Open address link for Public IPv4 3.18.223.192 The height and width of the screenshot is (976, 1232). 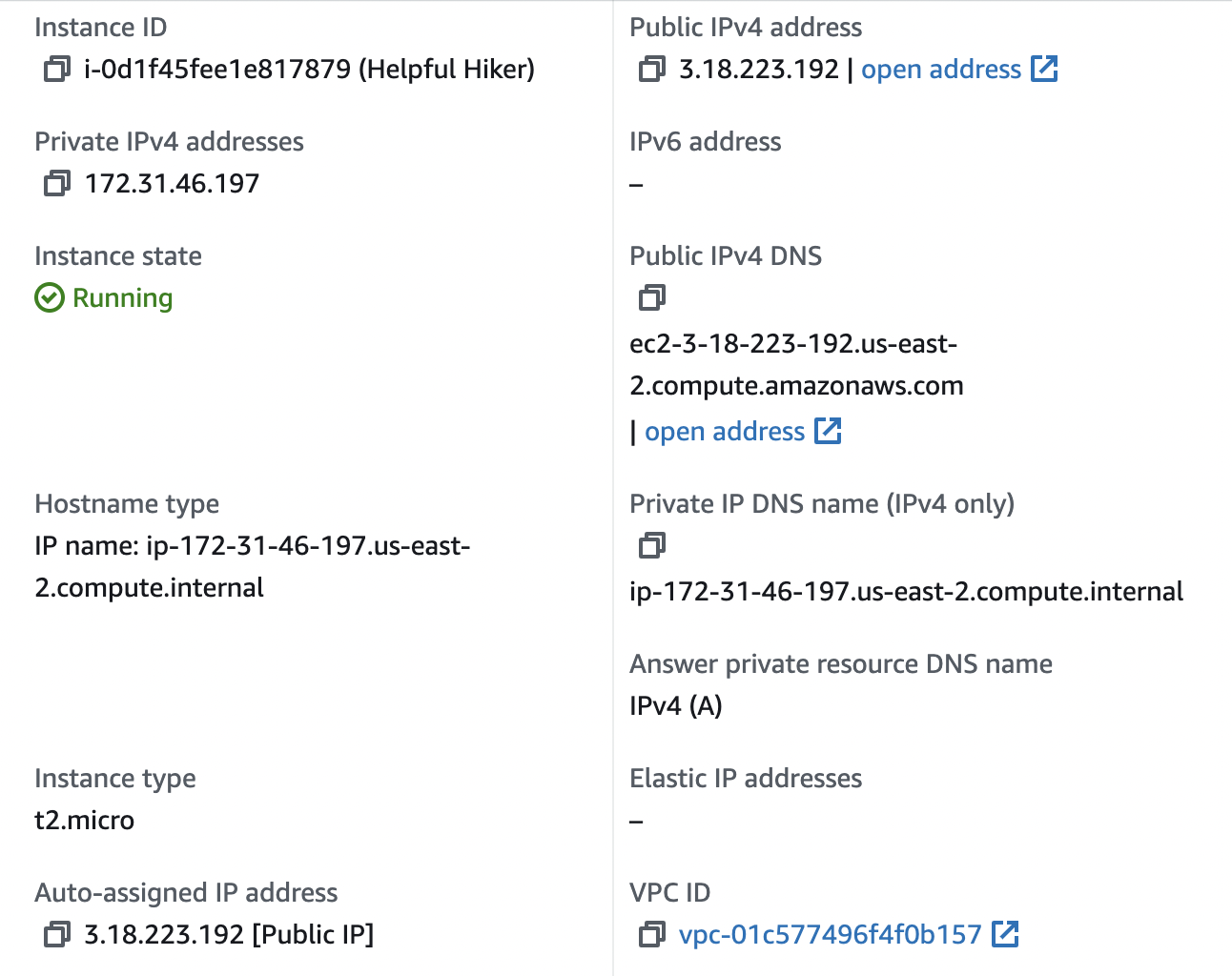(940, 70)
